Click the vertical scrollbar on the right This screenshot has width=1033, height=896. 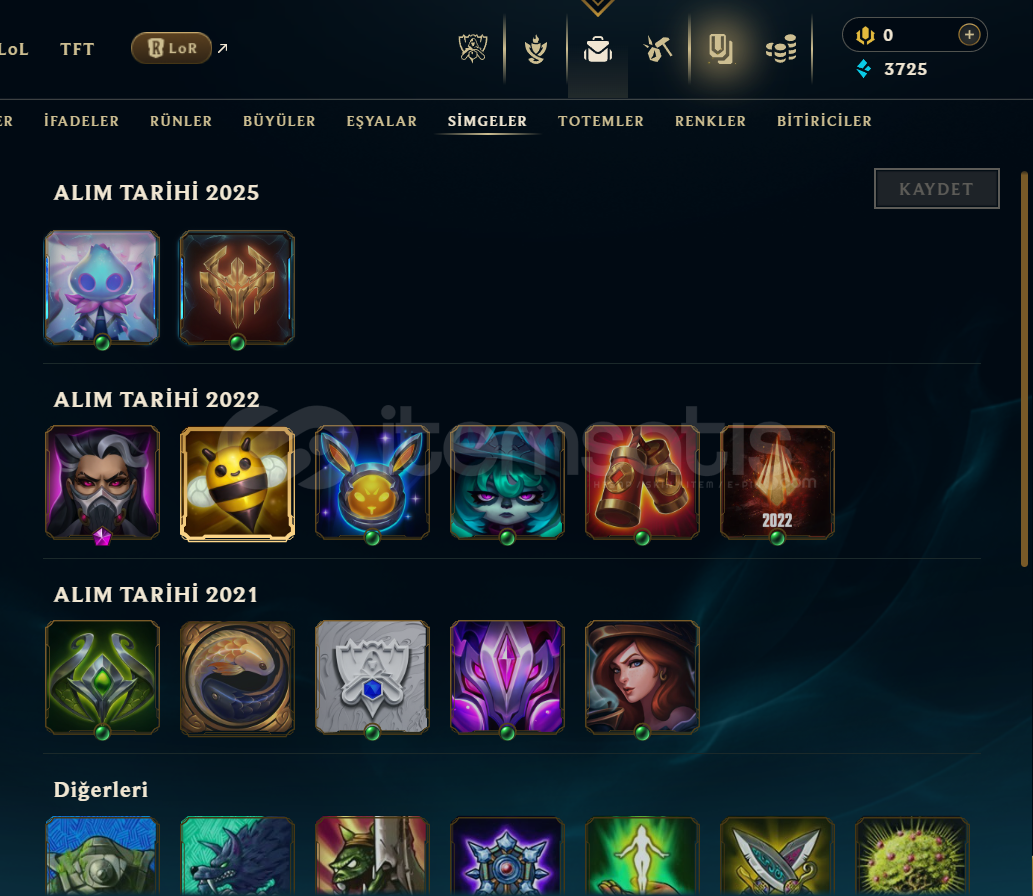(x=1024, y=369)
